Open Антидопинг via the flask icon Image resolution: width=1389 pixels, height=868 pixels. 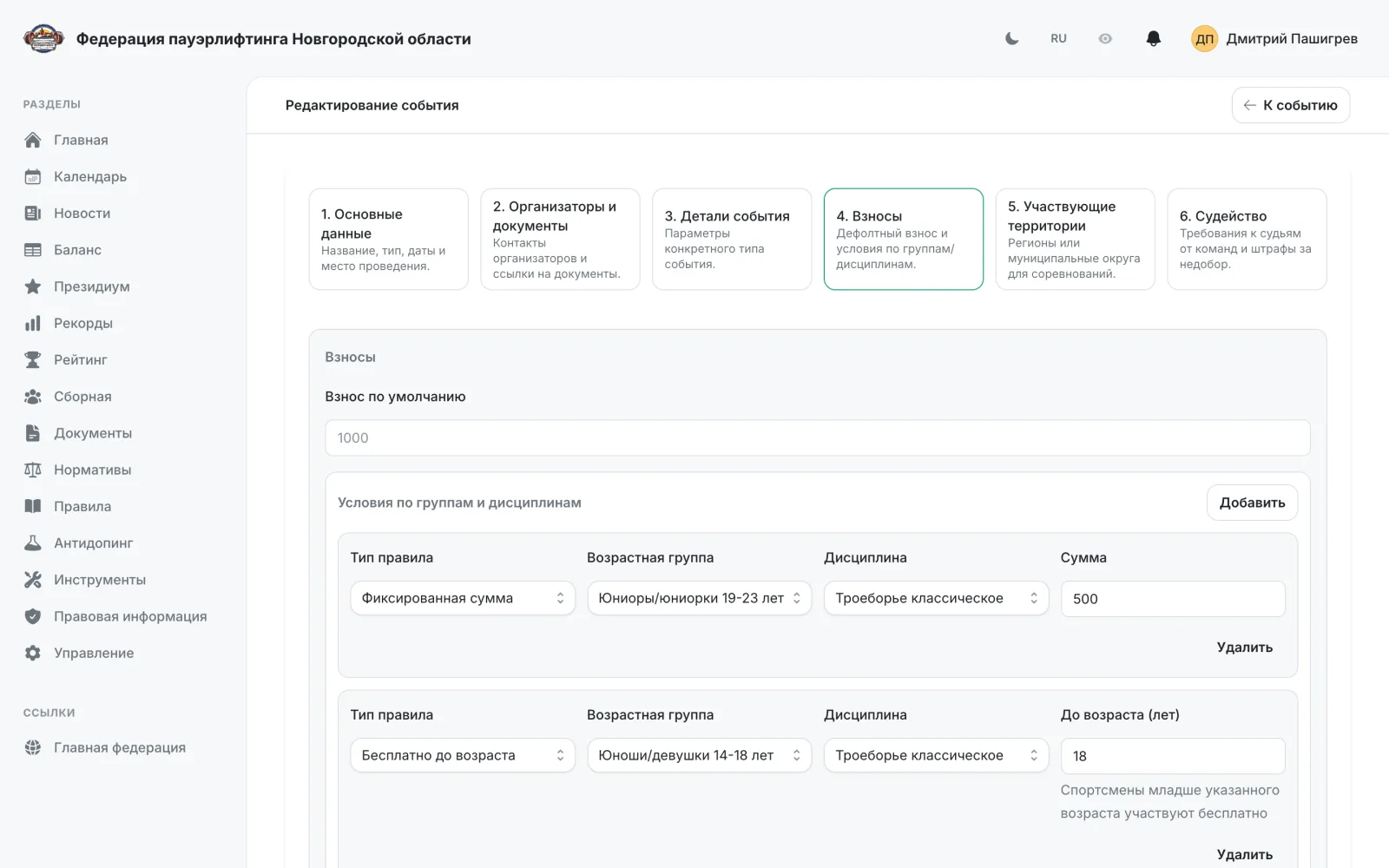tap(33, 542)
